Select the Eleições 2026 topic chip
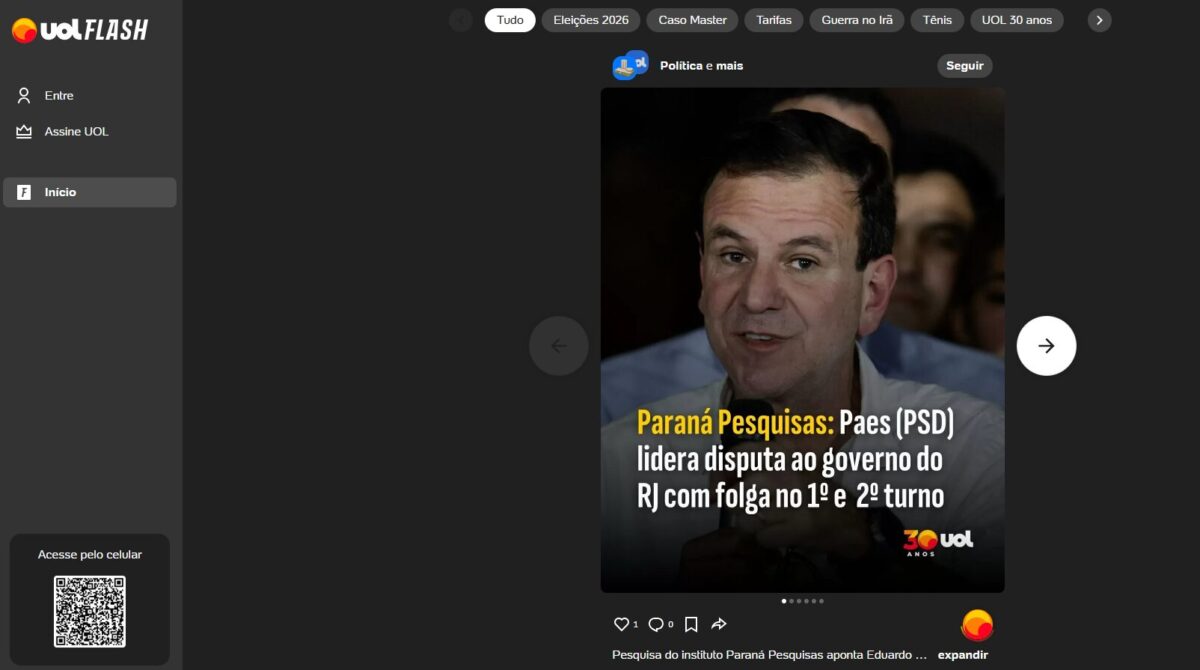Image resolution: width=1200 pixels, height=670 pixels. [591, 20]
